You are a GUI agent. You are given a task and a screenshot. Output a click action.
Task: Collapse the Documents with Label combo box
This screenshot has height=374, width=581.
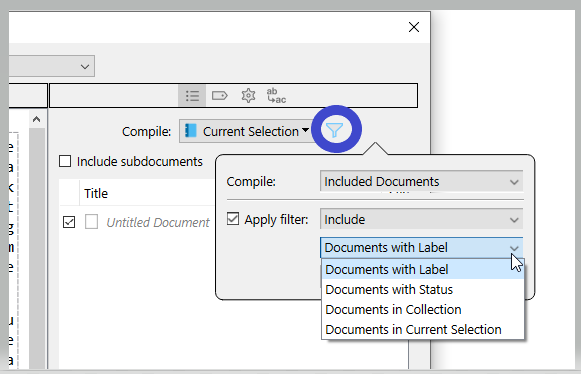(x=421, y=248)
